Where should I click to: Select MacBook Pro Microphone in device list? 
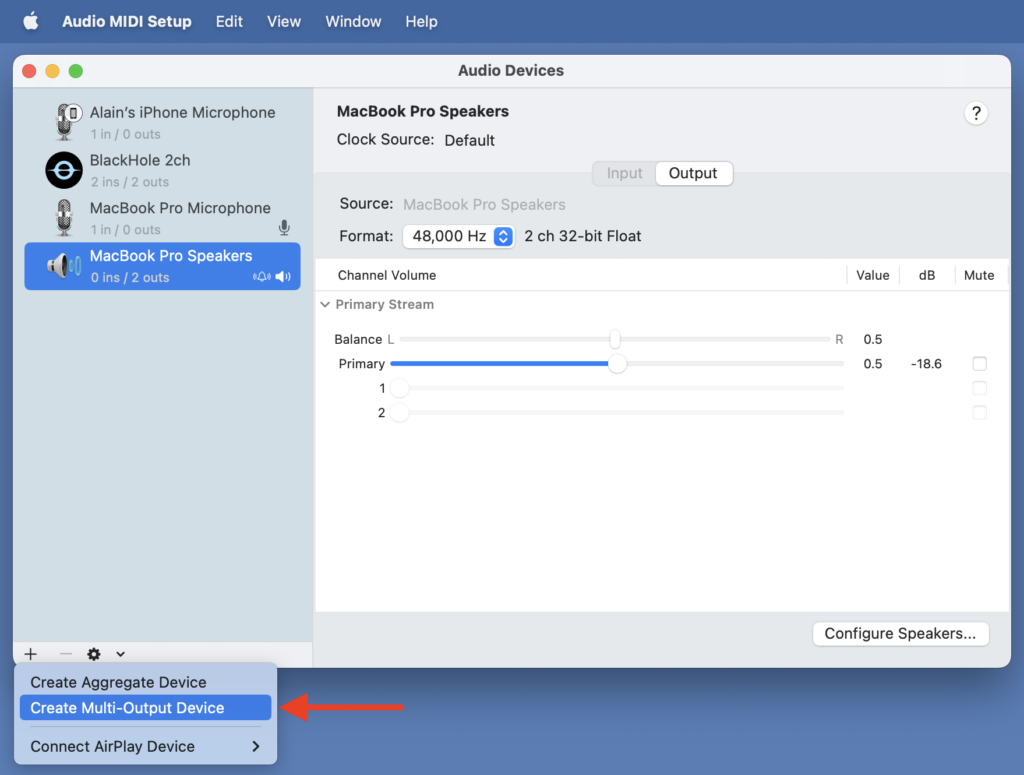pyautogui.click(x=163, y=217)
